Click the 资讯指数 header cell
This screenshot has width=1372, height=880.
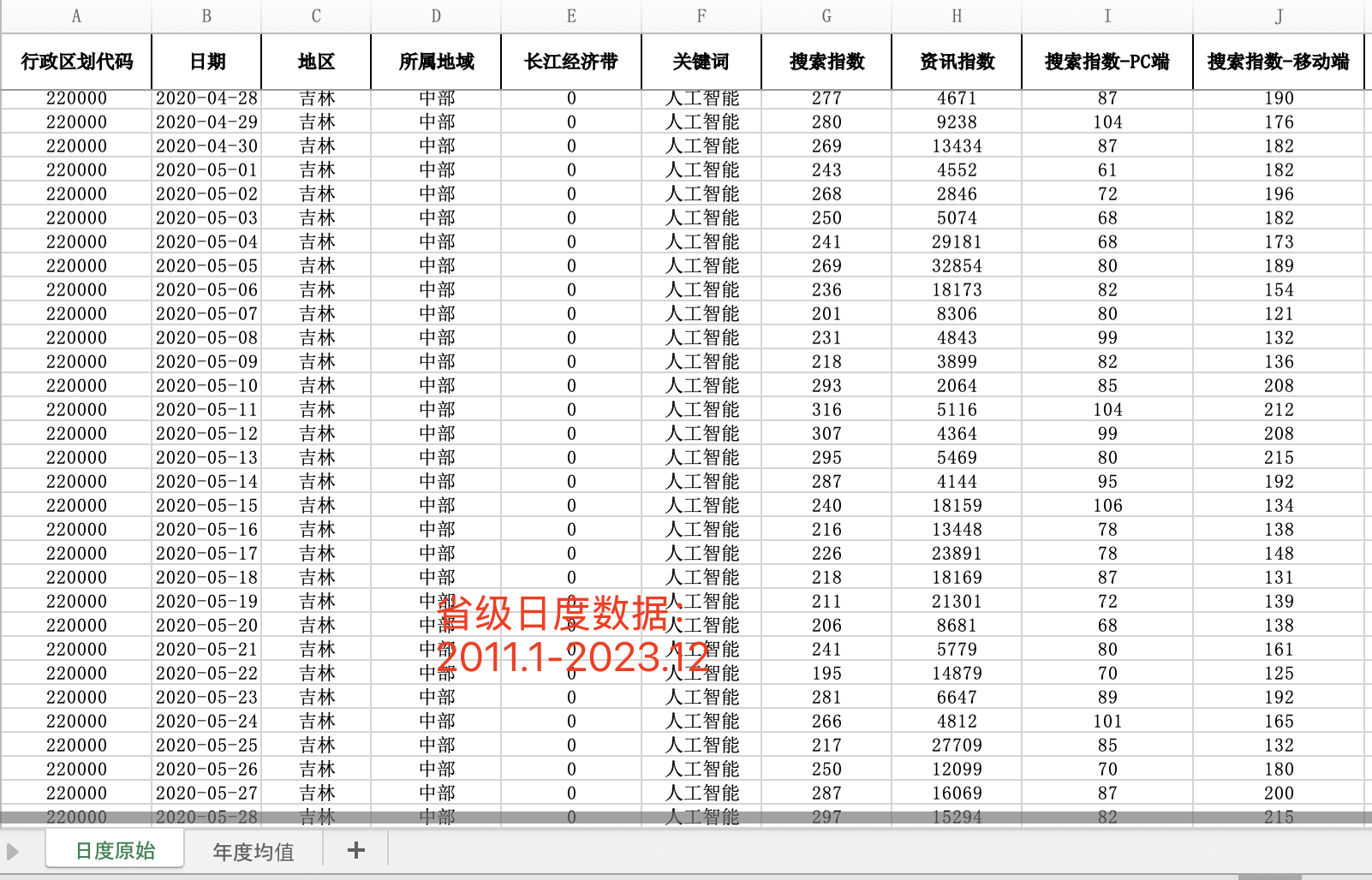[957, 62]
